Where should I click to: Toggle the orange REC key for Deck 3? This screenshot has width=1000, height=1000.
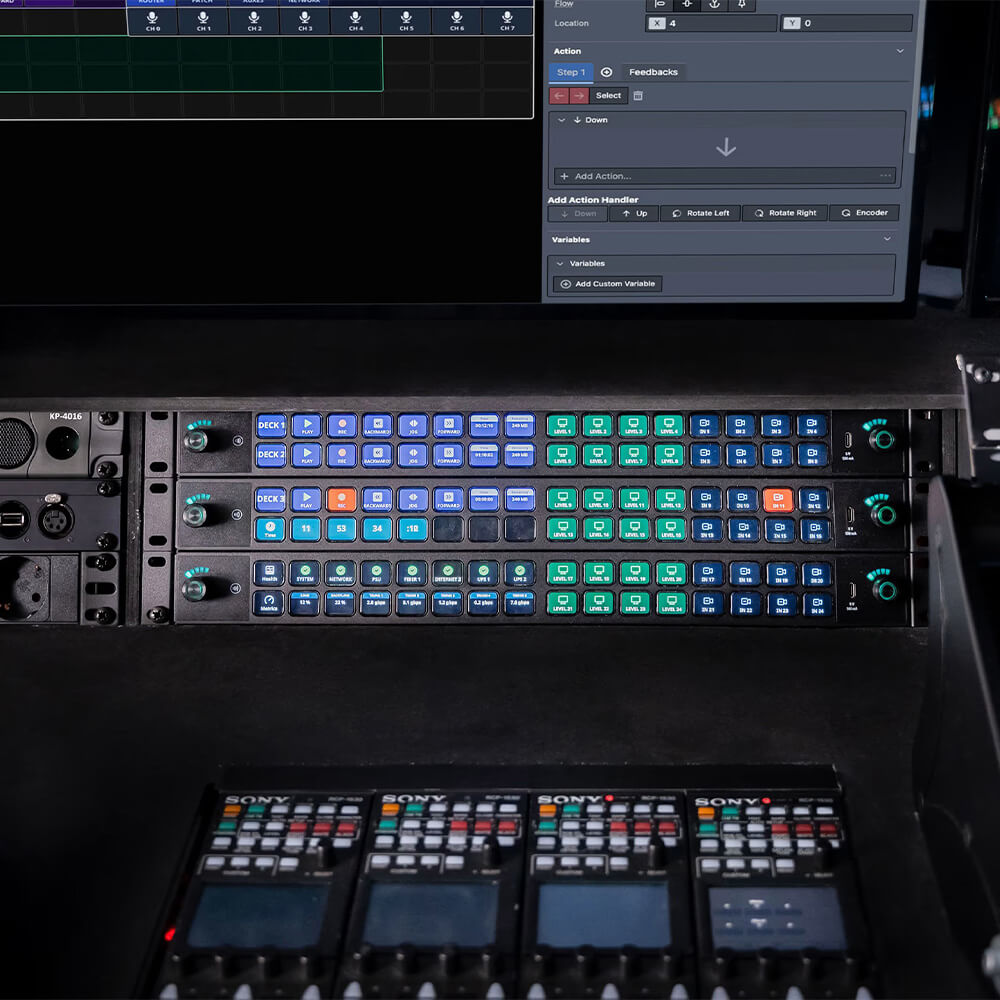click(x=341, y=499)
